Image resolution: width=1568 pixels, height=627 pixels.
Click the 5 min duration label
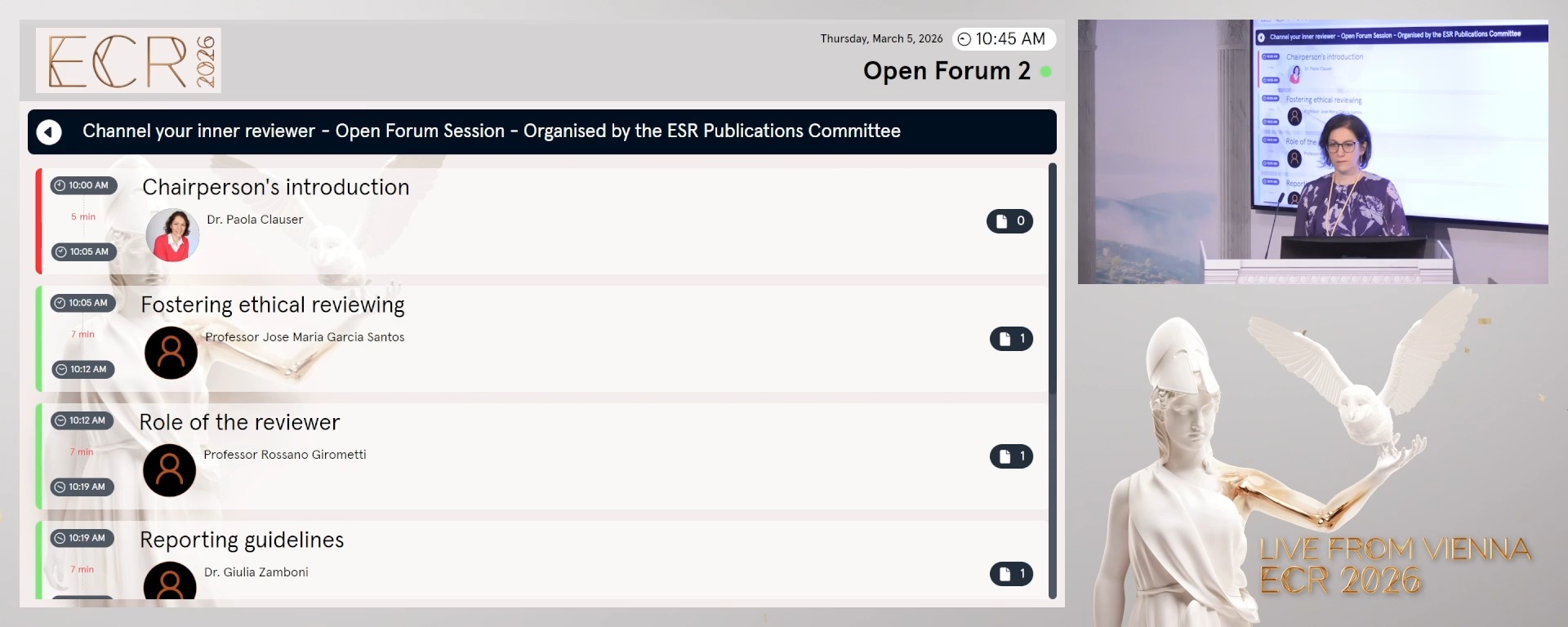[x=83, y=217]
